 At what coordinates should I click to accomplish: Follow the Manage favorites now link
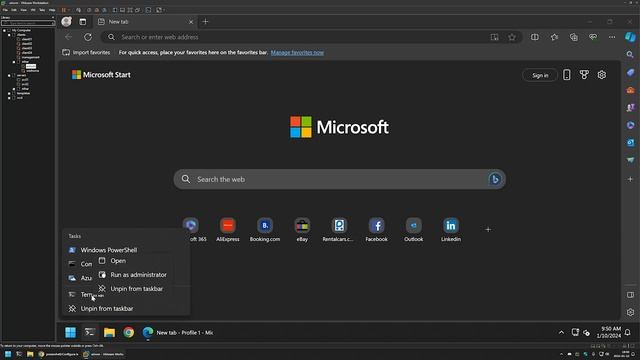click(x=297, y=53)
